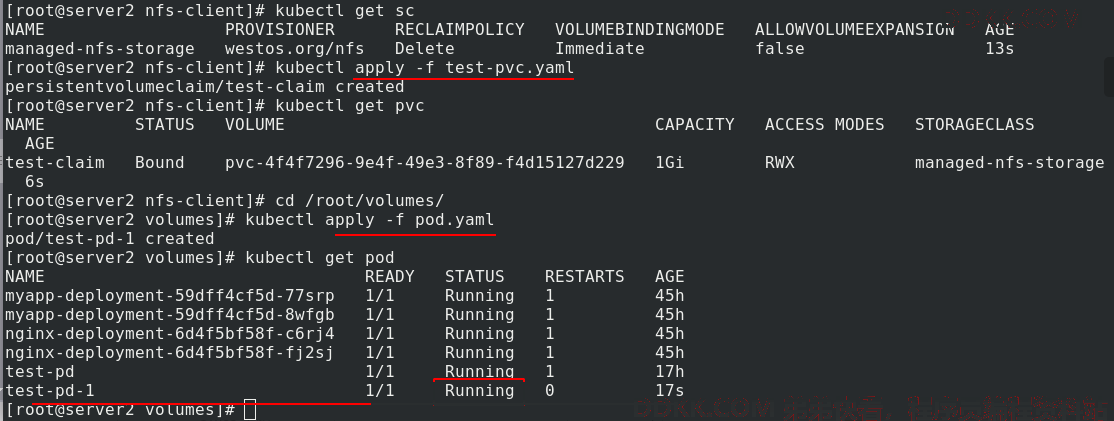Click the scrollbar handle at the right edge
The width and height of the screenshot is (1114, 421).
tap(1110, 77)
